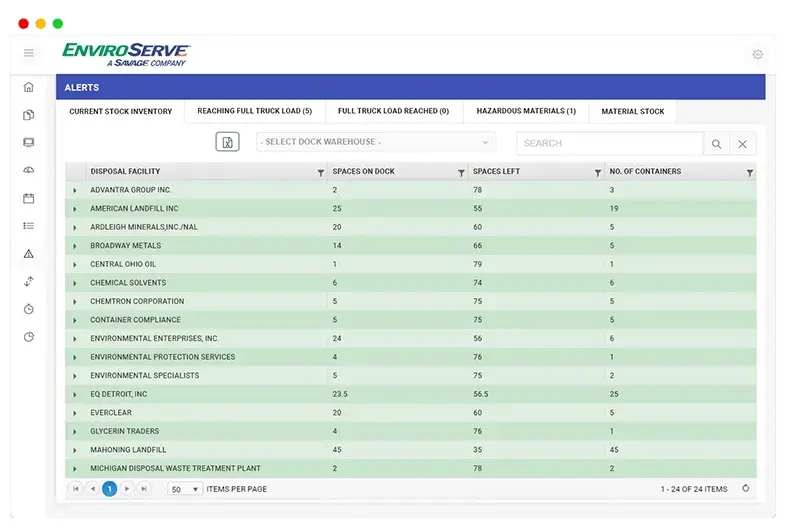Expand the Mahoning Landfill row
786x528 pixels.
coord(75,450)
